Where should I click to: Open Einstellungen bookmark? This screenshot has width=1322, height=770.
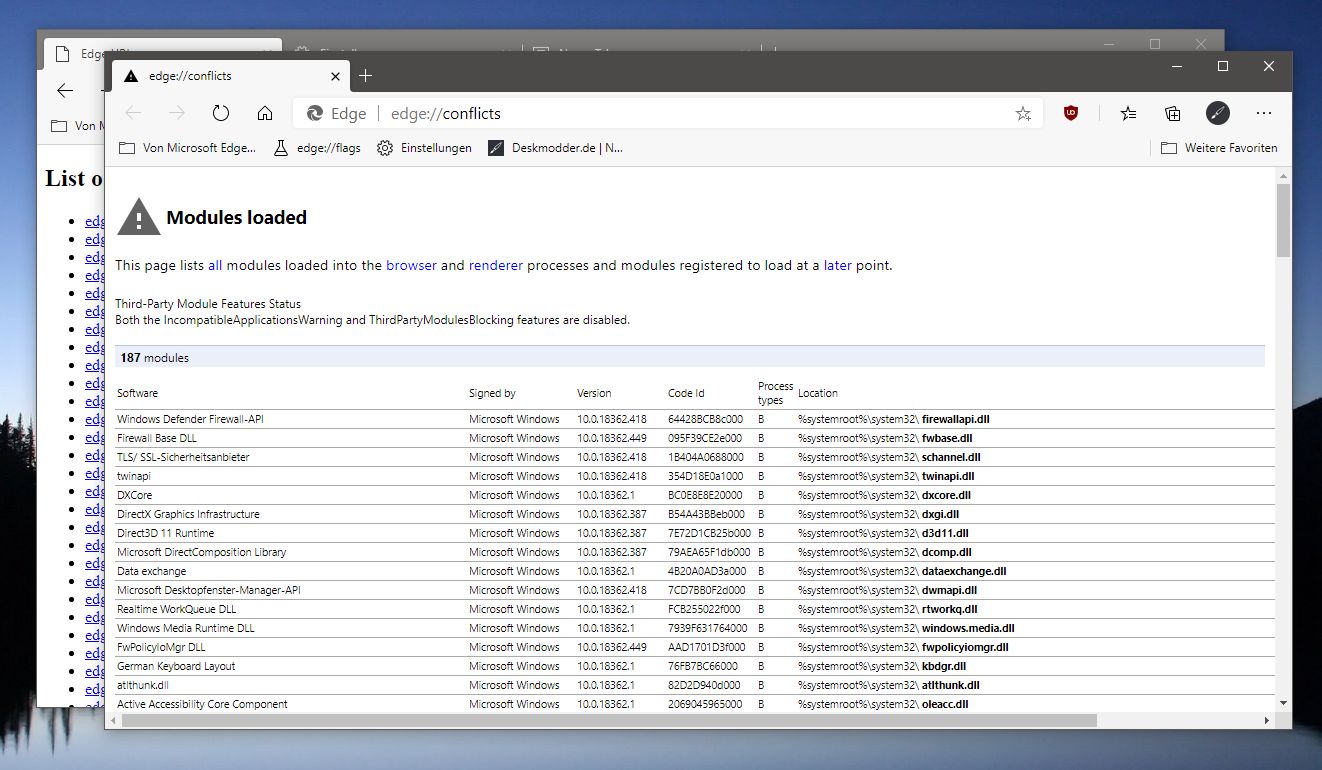point(424,148)
